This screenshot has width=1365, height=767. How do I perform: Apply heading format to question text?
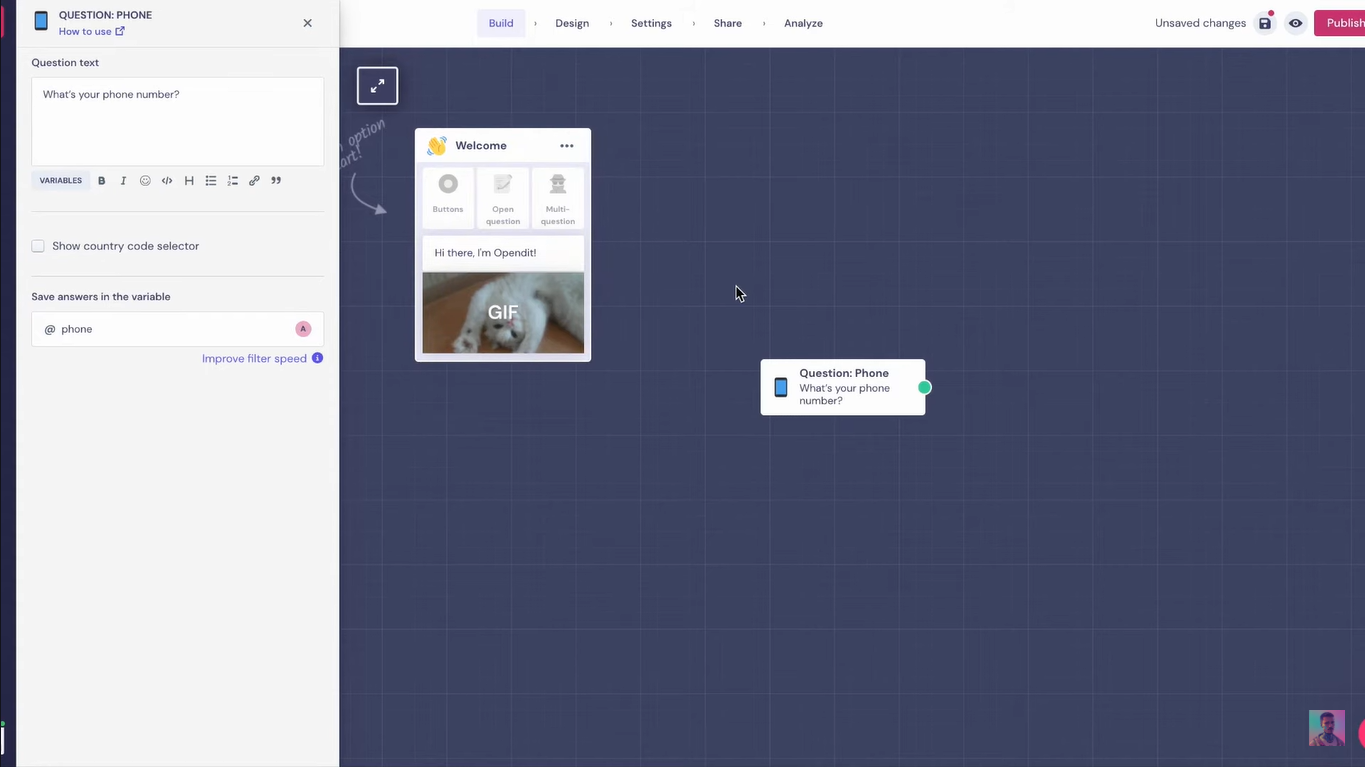pos(189,181)
